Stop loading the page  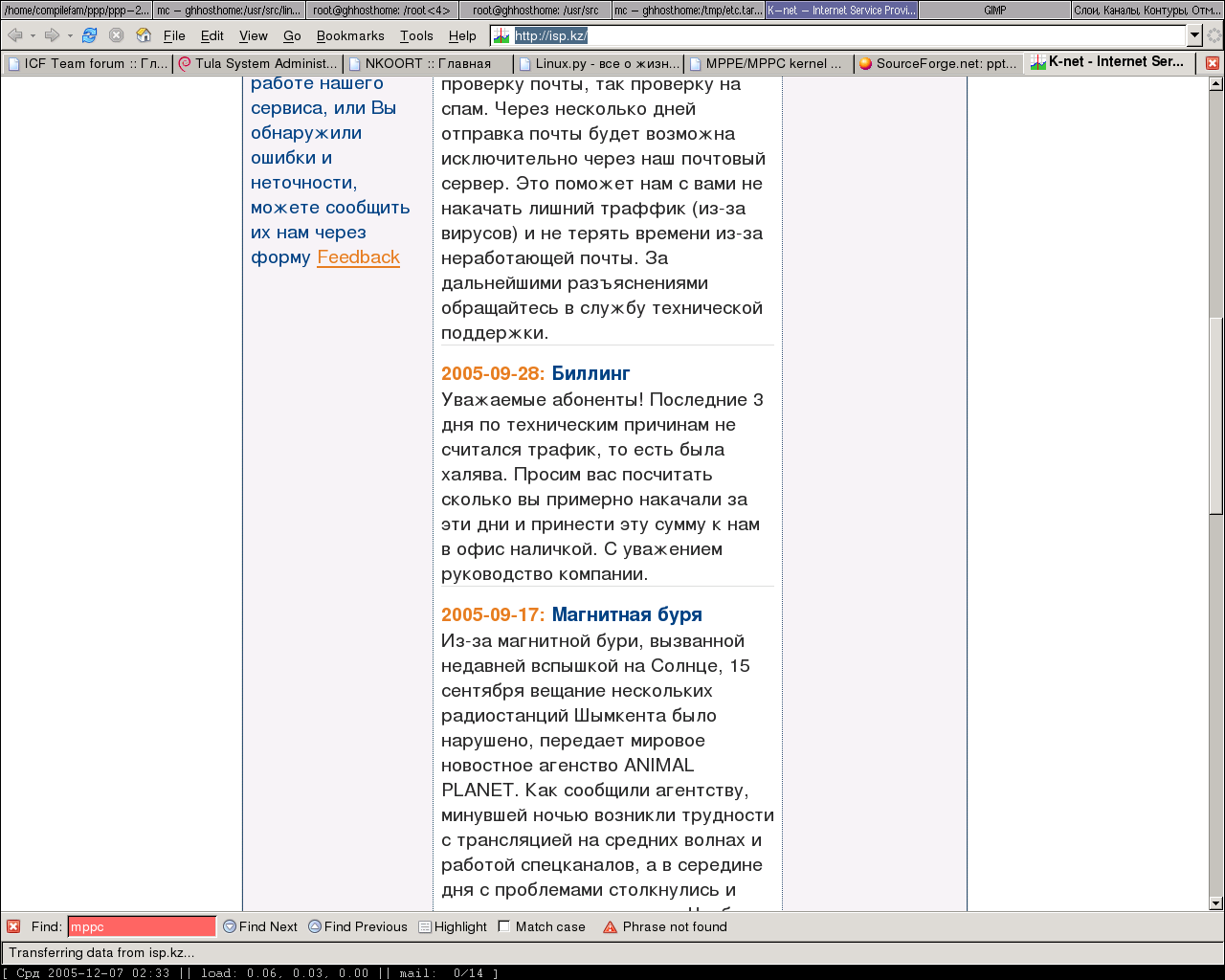(116, 35)
